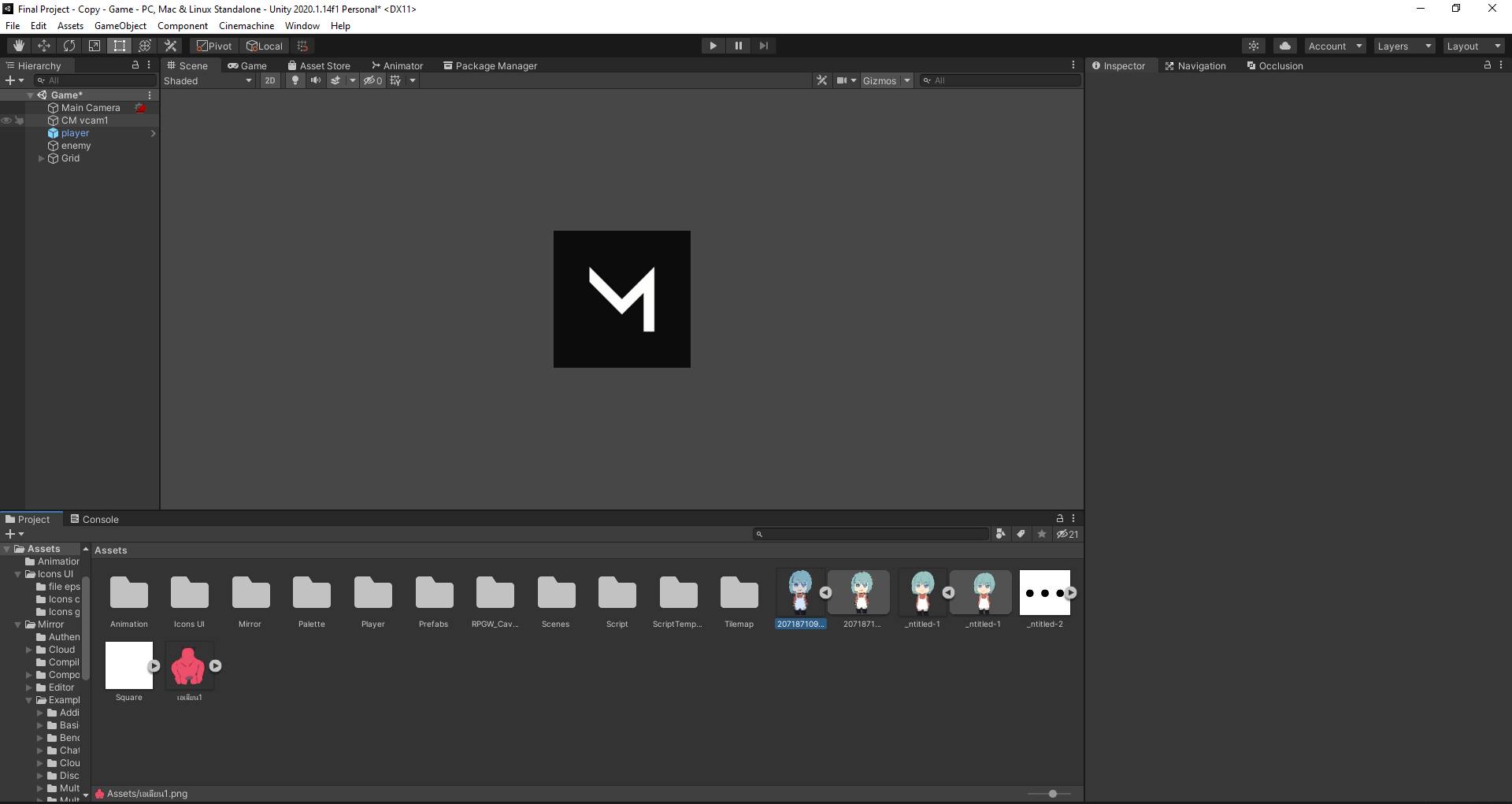Open the Component menu

(183, 25)
